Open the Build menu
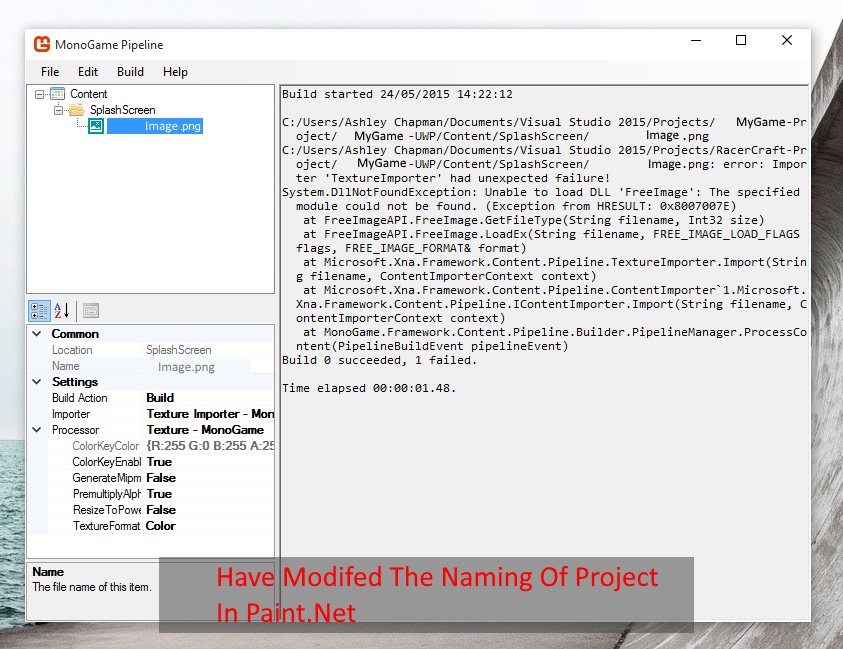This screenshot has height=649, width=843. 130,72
